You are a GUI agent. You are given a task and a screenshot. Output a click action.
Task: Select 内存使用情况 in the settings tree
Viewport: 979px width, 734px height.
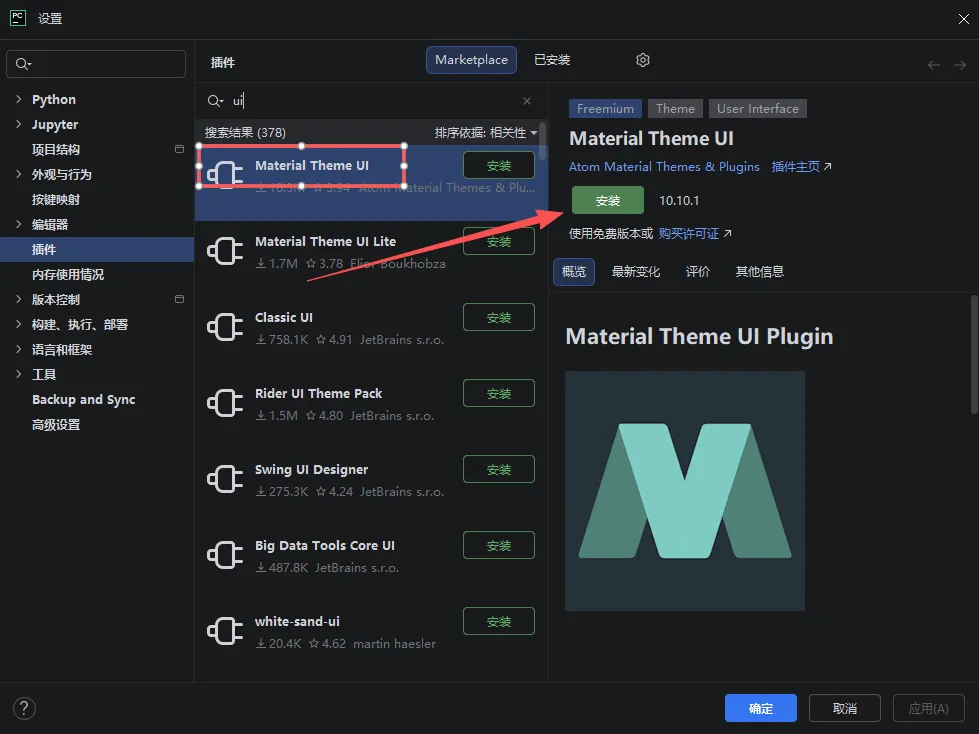coord(68,275)
